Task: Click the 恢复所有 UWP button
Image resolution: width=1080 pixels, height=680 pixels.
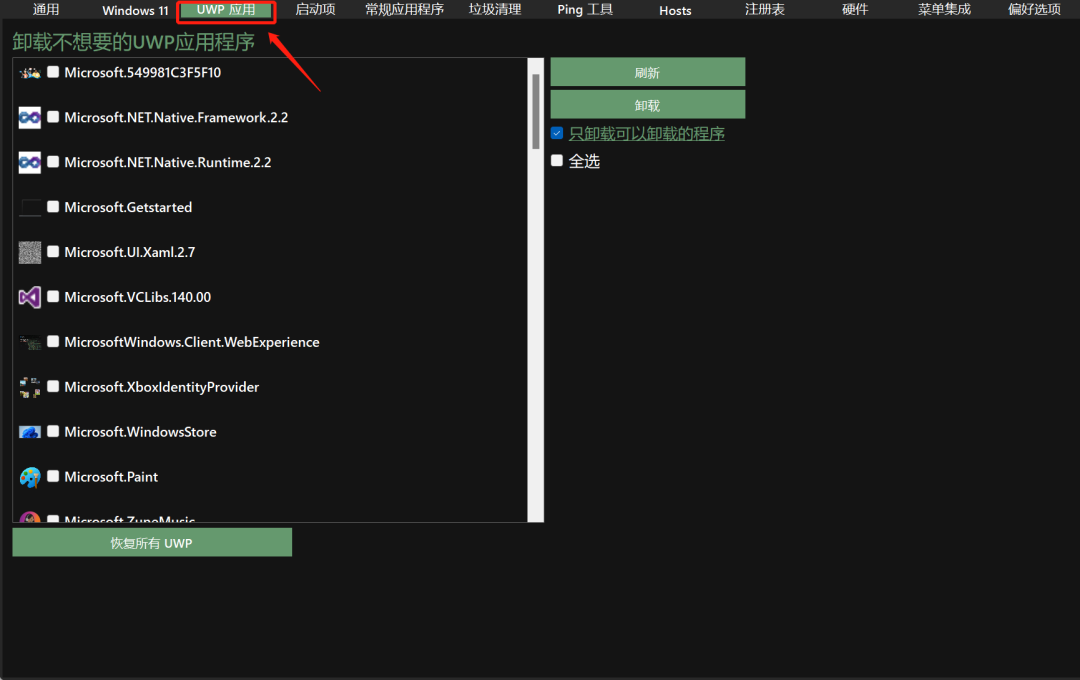Action: (152, 543)
